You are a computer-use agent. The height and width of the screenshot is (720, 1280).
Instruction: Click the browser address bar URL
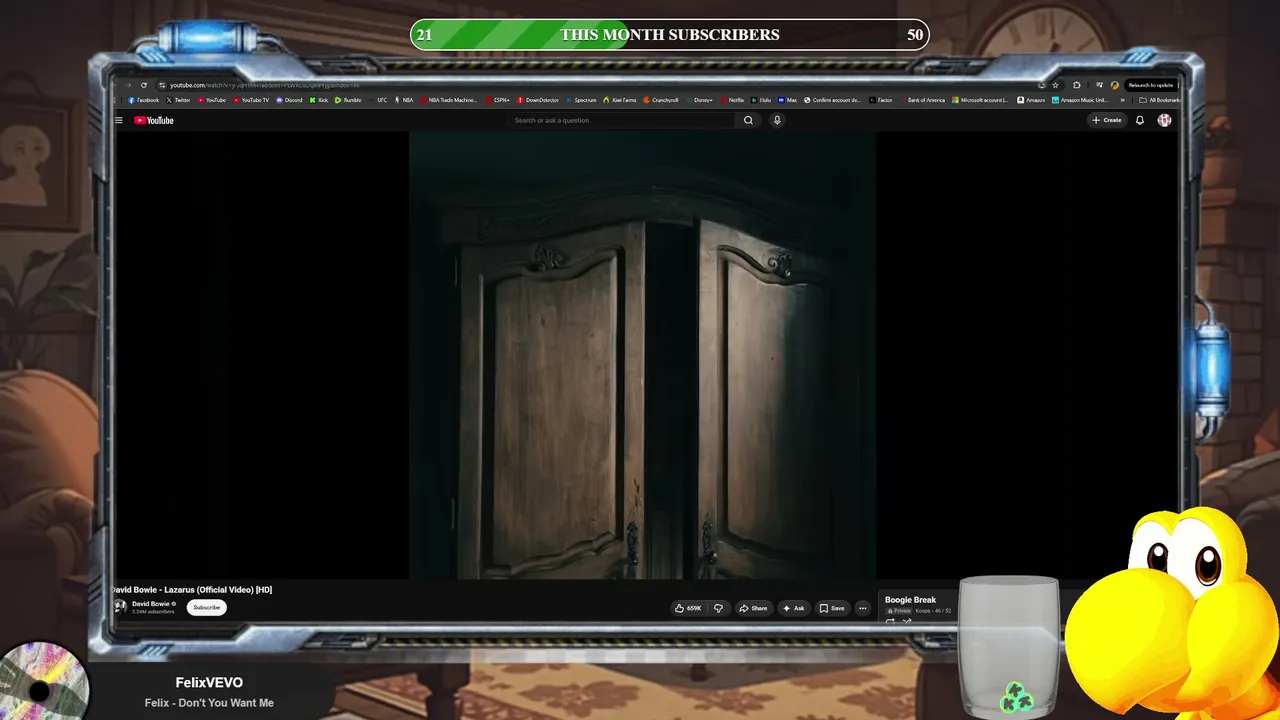(265, 85)
